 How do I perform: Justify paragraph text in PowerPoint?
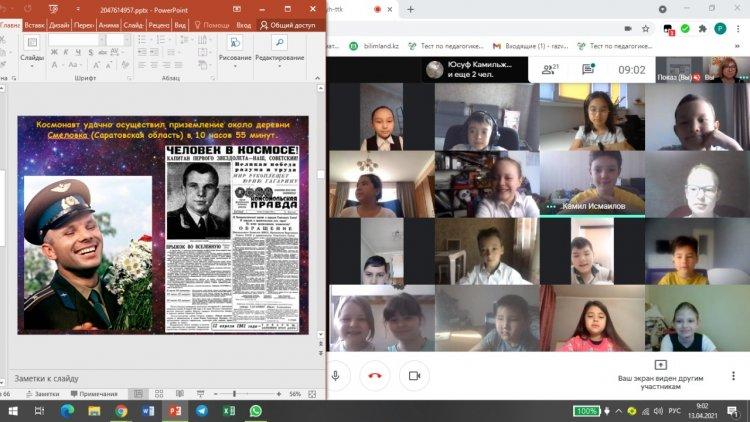tap(178, 65)
